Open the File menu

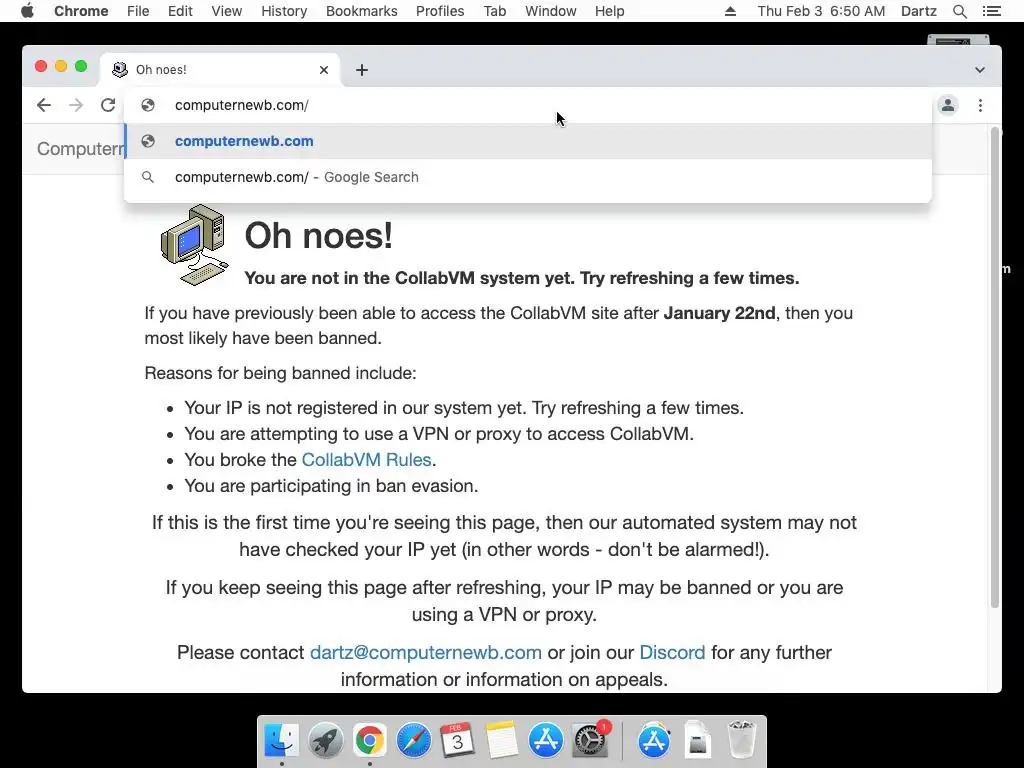pyautogui.click(x=138, y=11)
